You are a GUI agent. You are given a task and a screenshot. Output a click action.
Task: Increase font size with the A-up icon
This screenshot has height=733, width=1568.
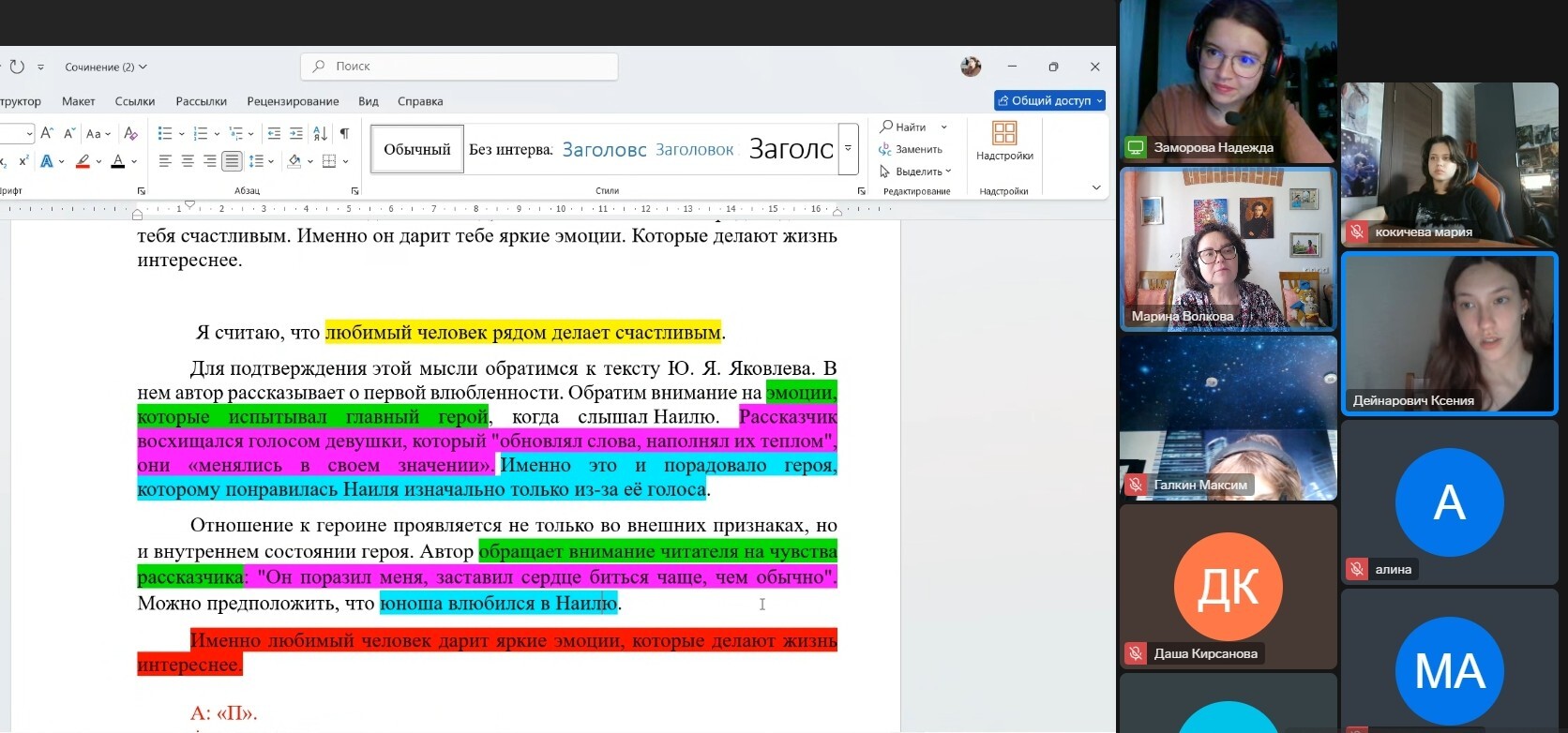click(47, 133)
